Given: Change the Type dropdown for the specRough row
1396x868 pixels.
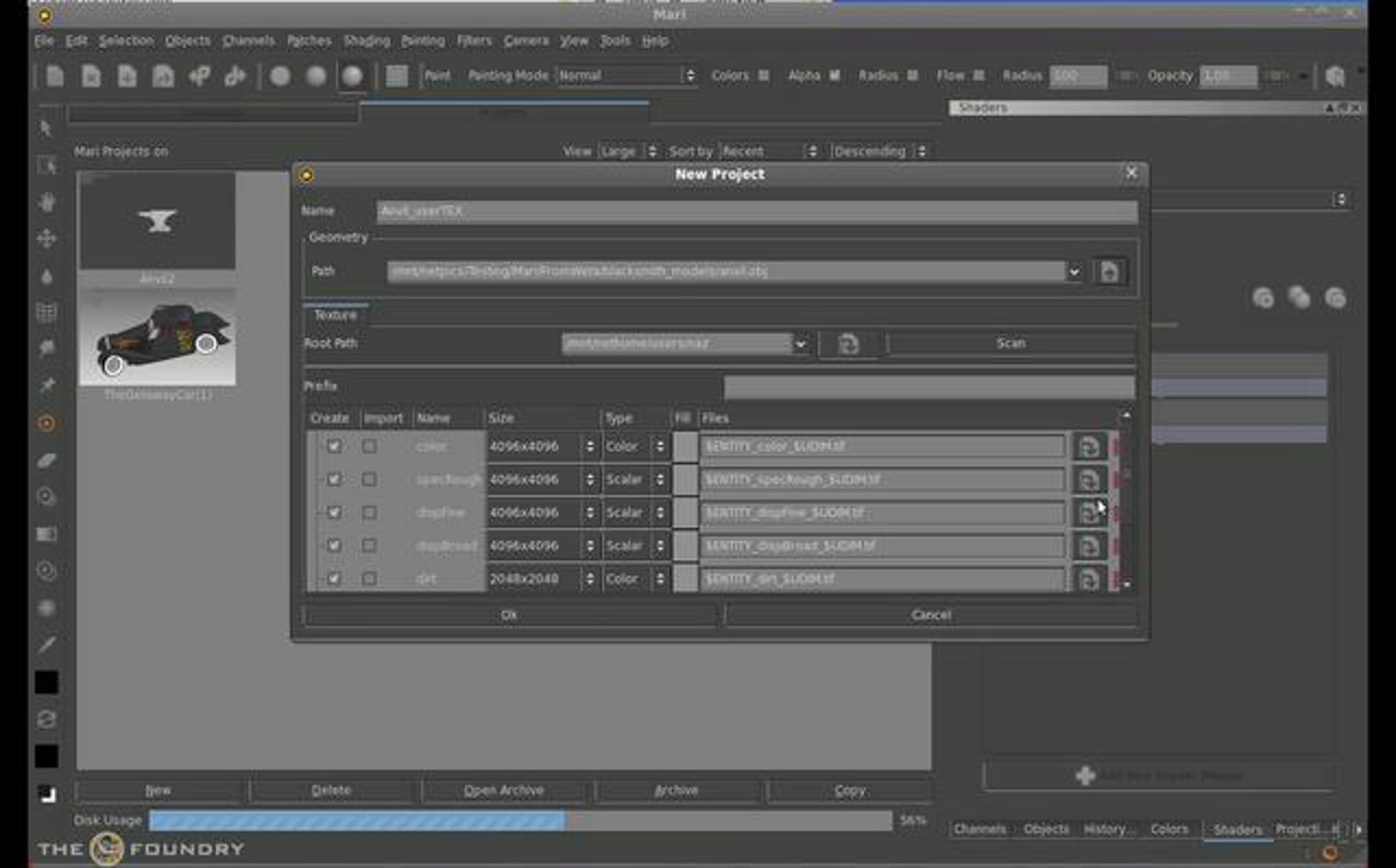Looking at the screenshot, I should [636, 480].
